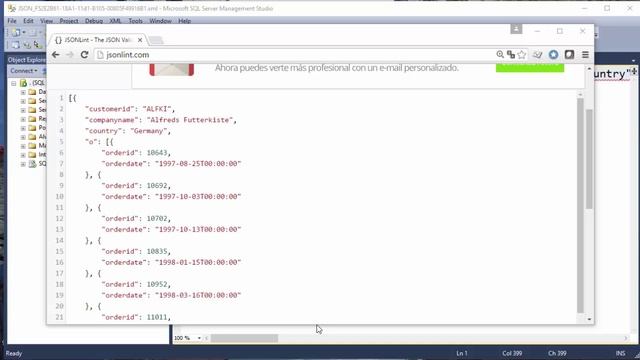This screenshot has width=640, height=360.
Task: Click the orderid 10835 value
Action: coord(157,251)
